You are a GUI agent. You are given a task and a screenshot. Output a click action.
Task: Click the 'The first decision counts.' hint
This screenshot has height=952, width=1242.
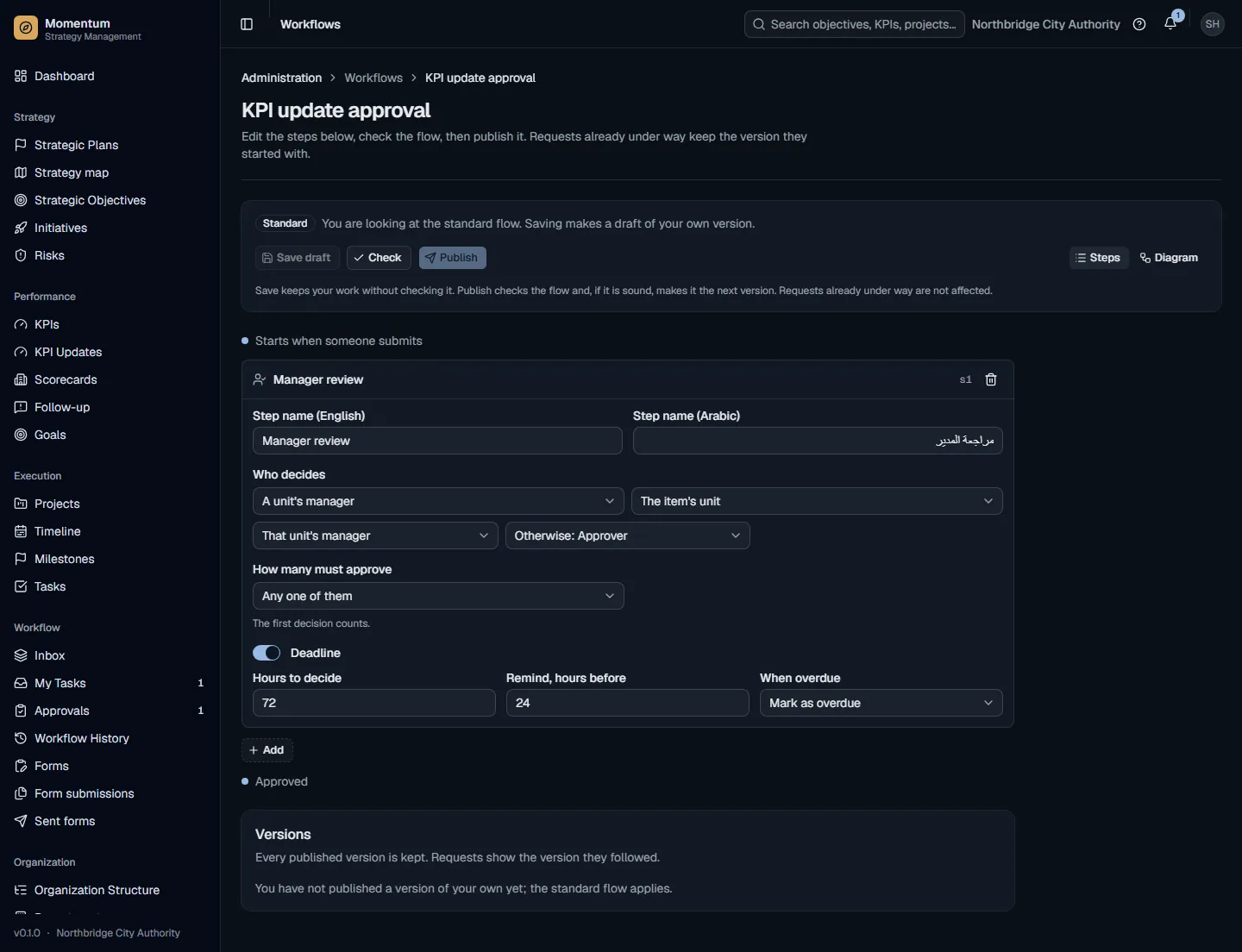(311, 623)
